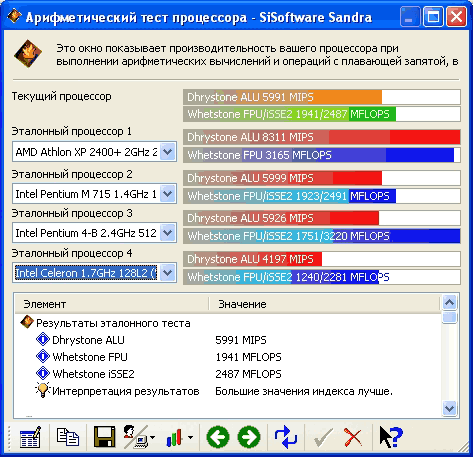Expand the AMD Athlon XP 2400+ dropdown
The image size is (473, 457).
point(167,152)
